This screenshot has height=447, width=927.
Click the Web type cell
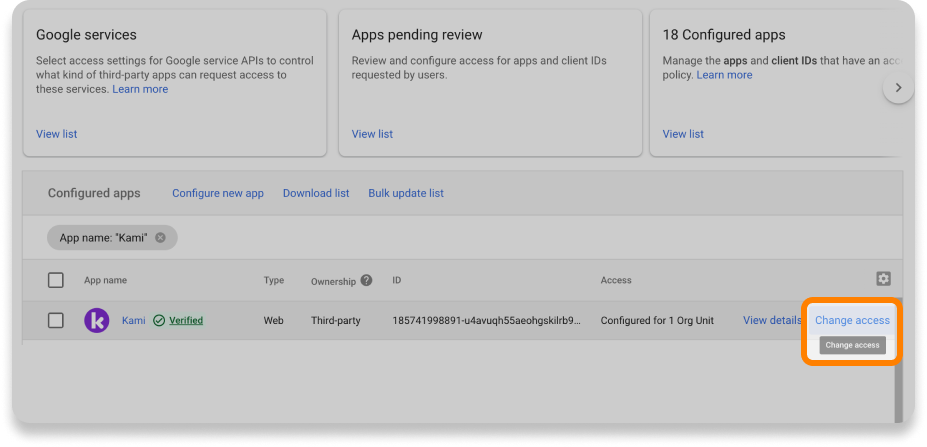[274, 320]
